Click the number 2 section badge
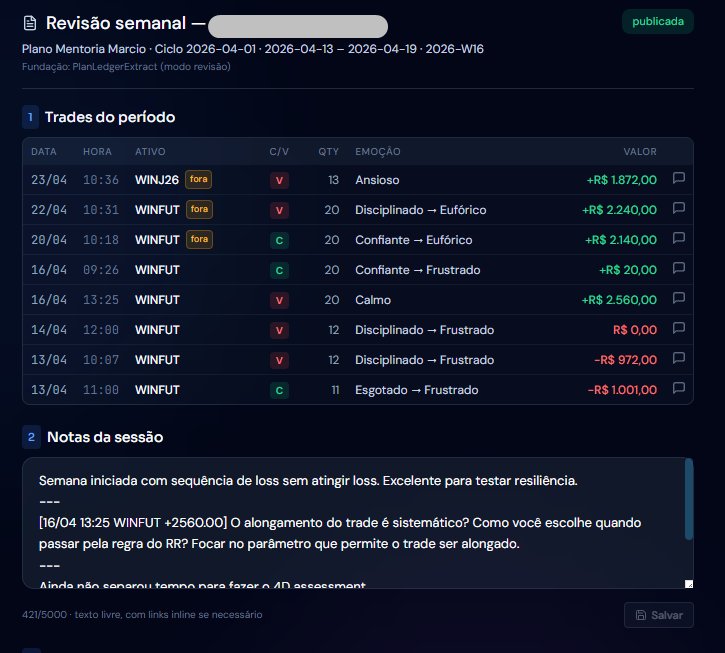This screenshot has height=653, width=725. tap(31, 437)
